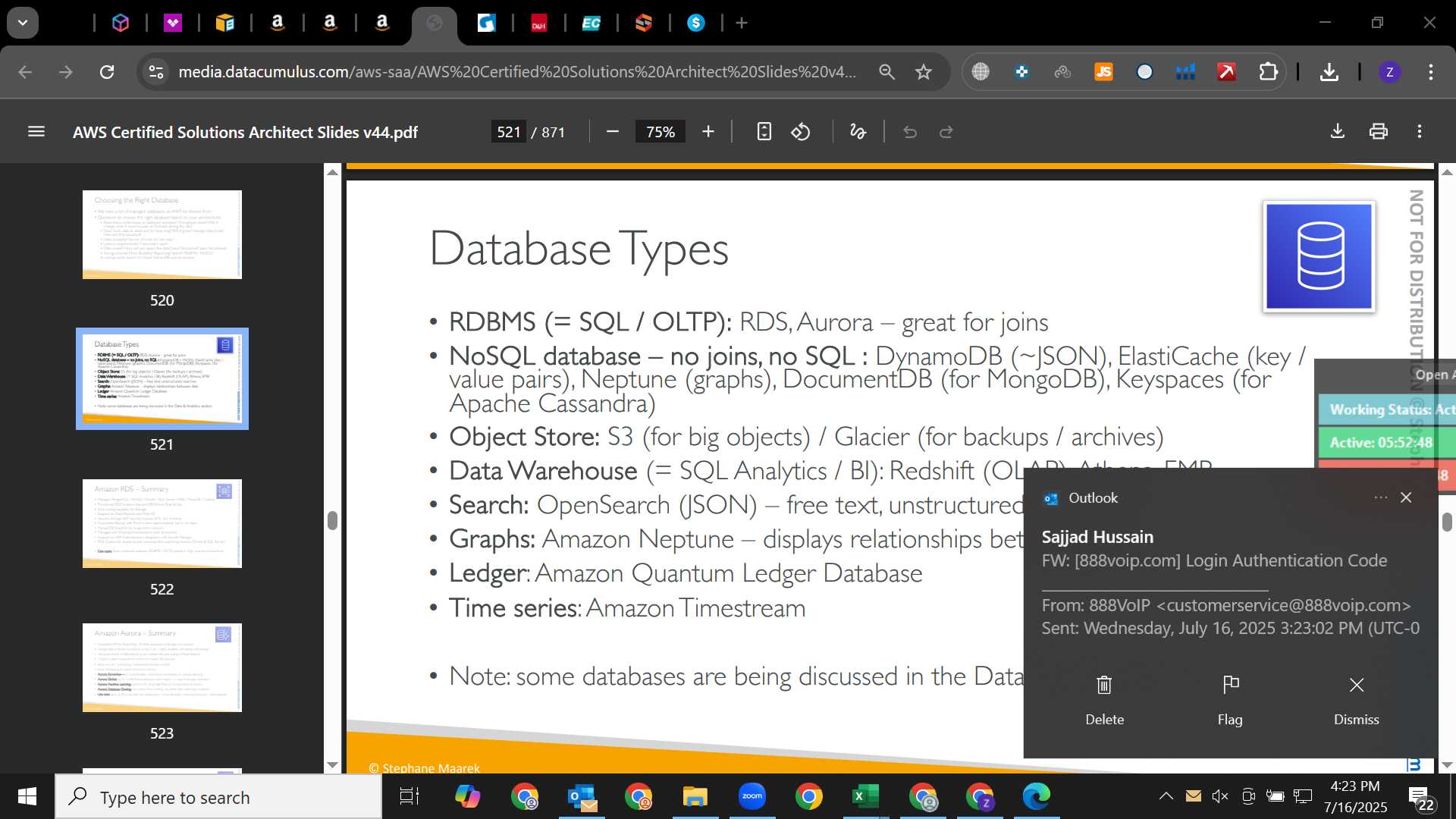The height and width of the screenshot is (819, 1456).
Task: Delete the Outlook notification email
Action: 1104,701
